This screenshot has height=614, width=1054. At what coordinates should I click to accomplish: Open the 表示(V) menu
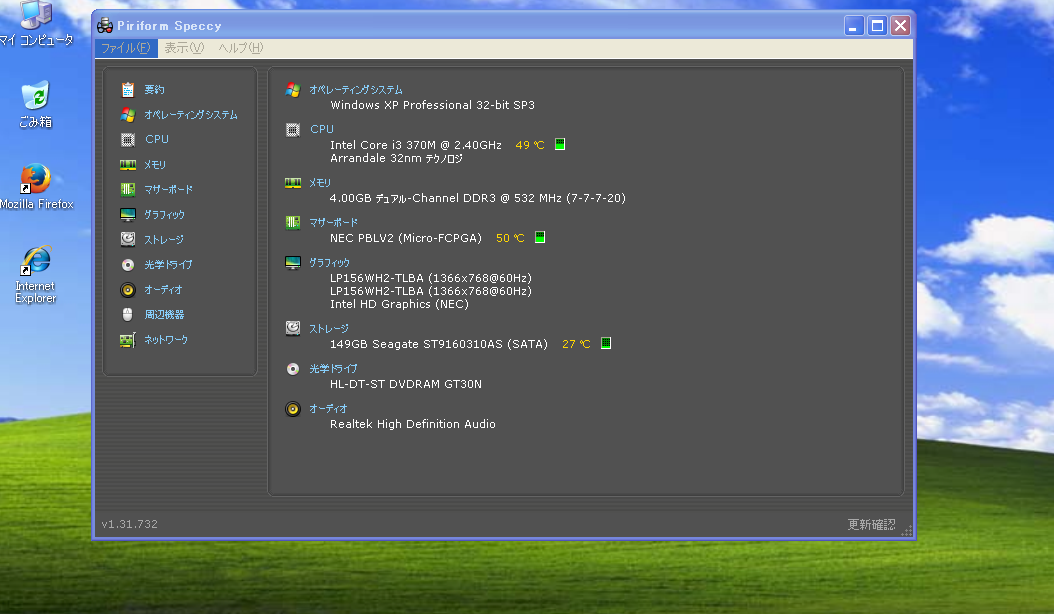pyautogui.click(x=184, y=48)
